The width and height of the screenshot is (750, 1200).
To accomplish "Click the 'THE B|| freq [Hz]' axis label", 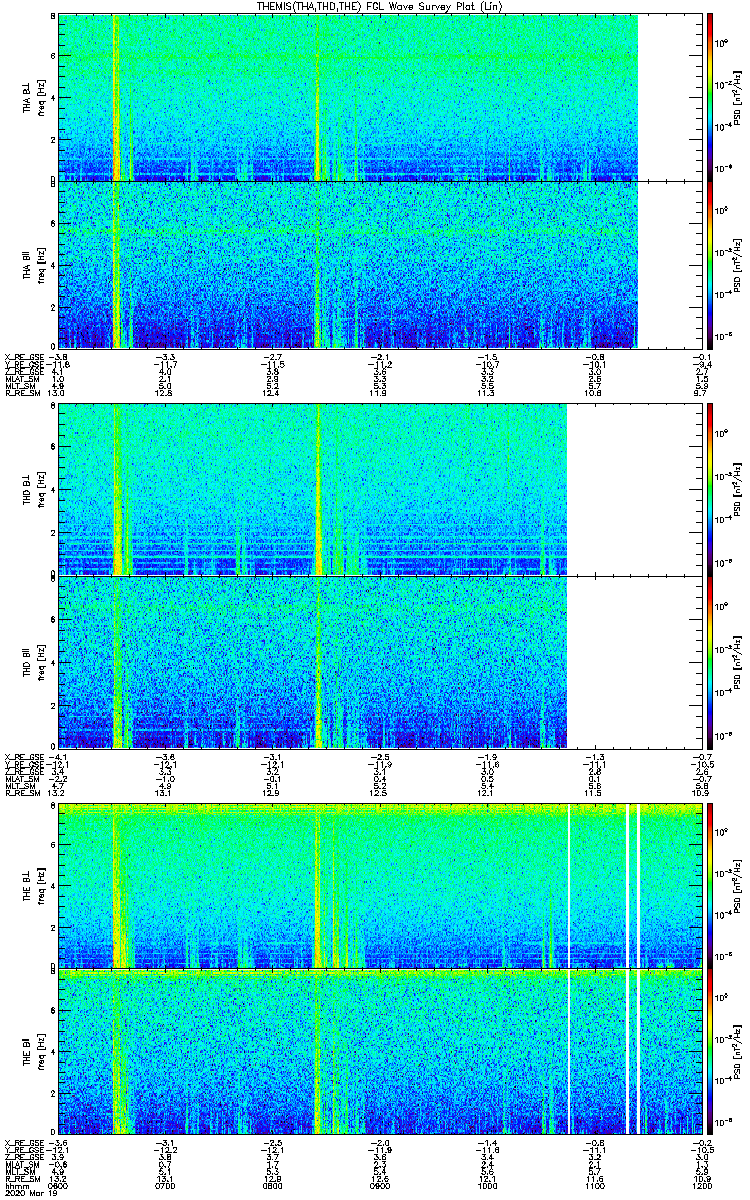I will [x=34, y=1053].
